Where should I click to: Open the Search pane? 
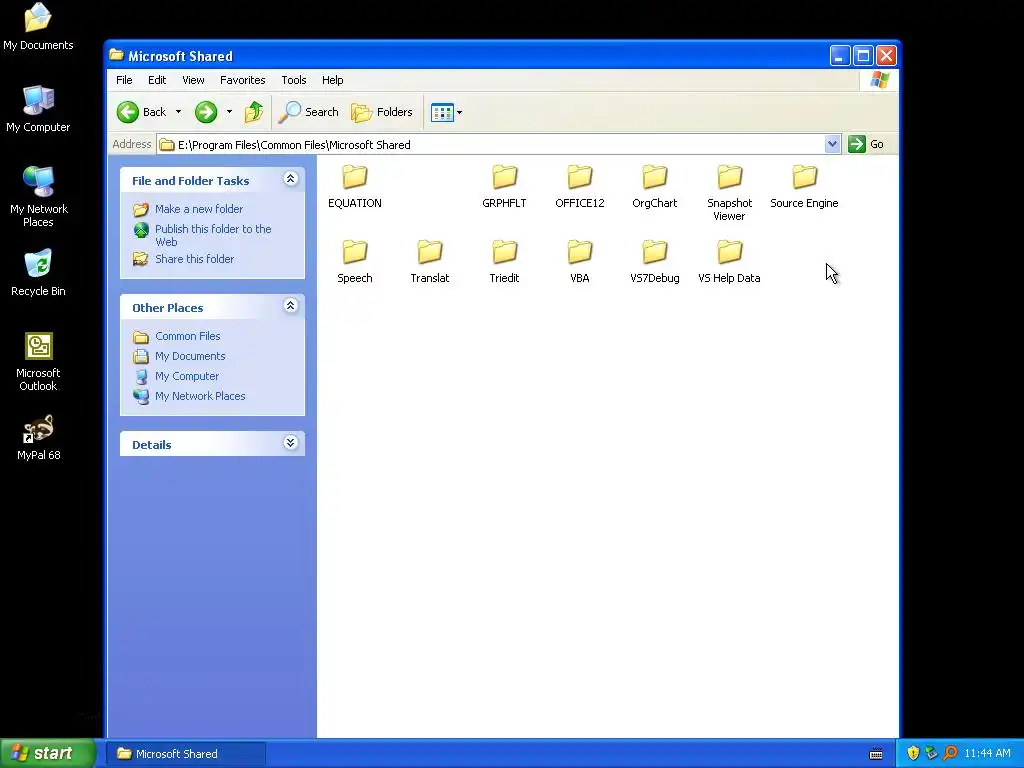tap(308, 112)
